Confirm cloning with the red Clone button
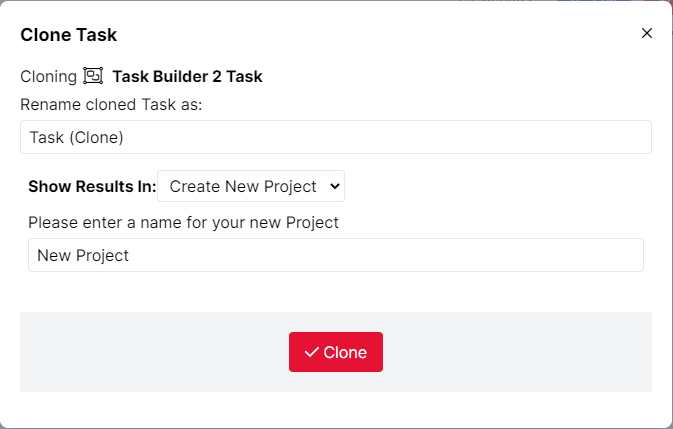The image size is (673, 429). (x=336, y=352)
